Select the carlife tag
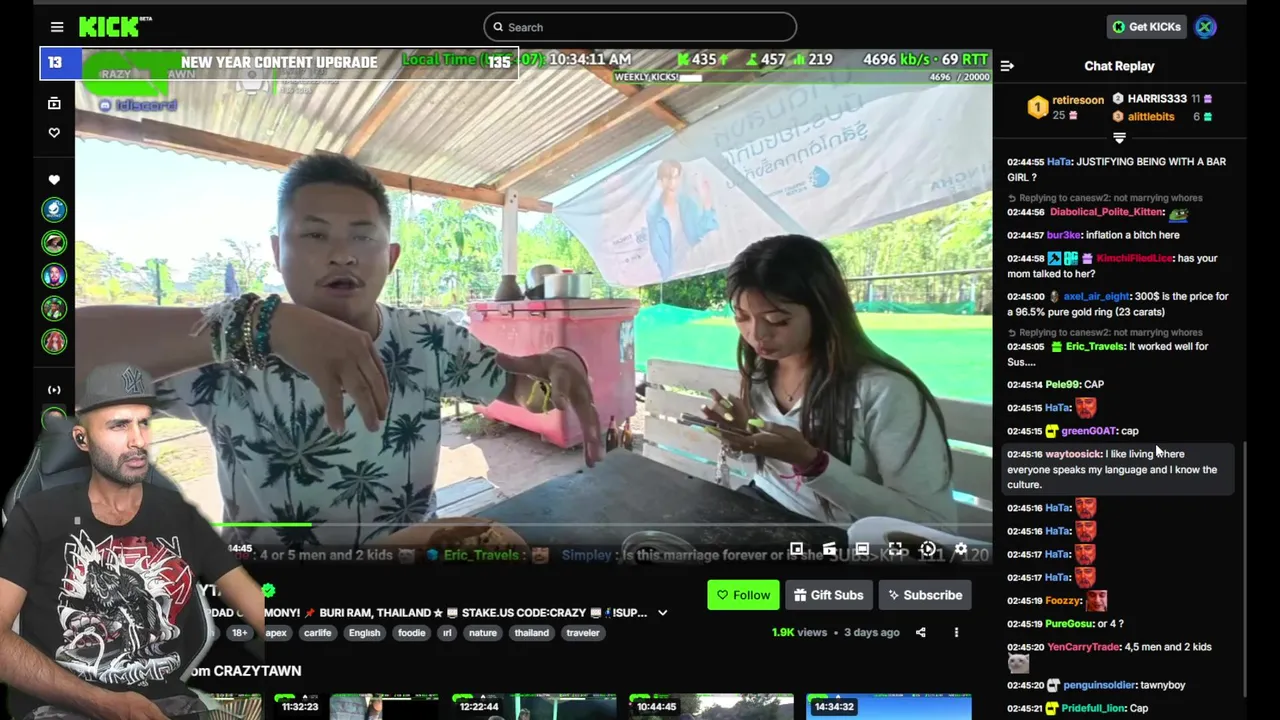Screen dimensions: 1280x720 (x=317, y=633)
